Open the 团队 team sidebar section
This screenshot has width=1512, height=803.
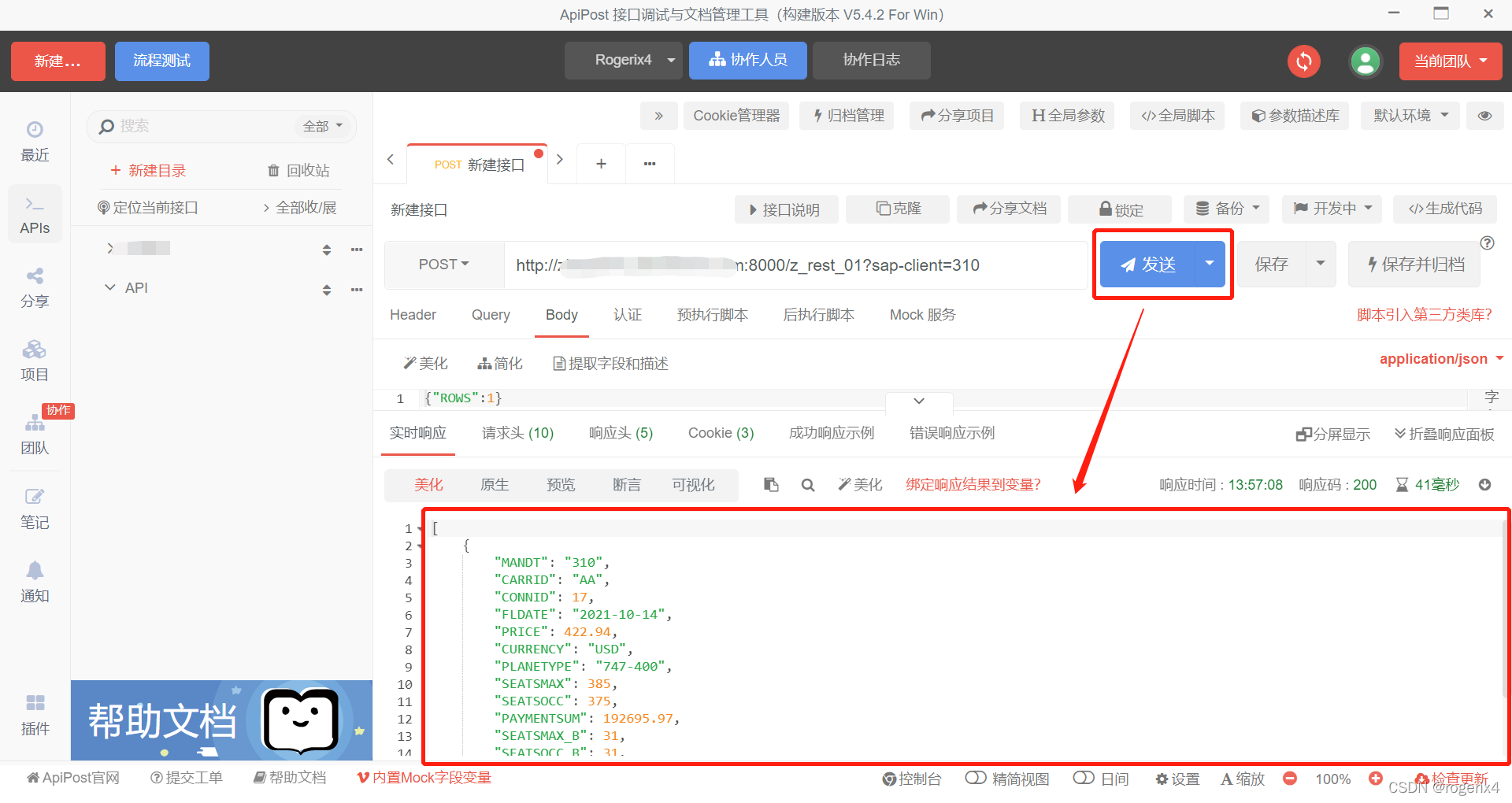(x=35, y=435)
